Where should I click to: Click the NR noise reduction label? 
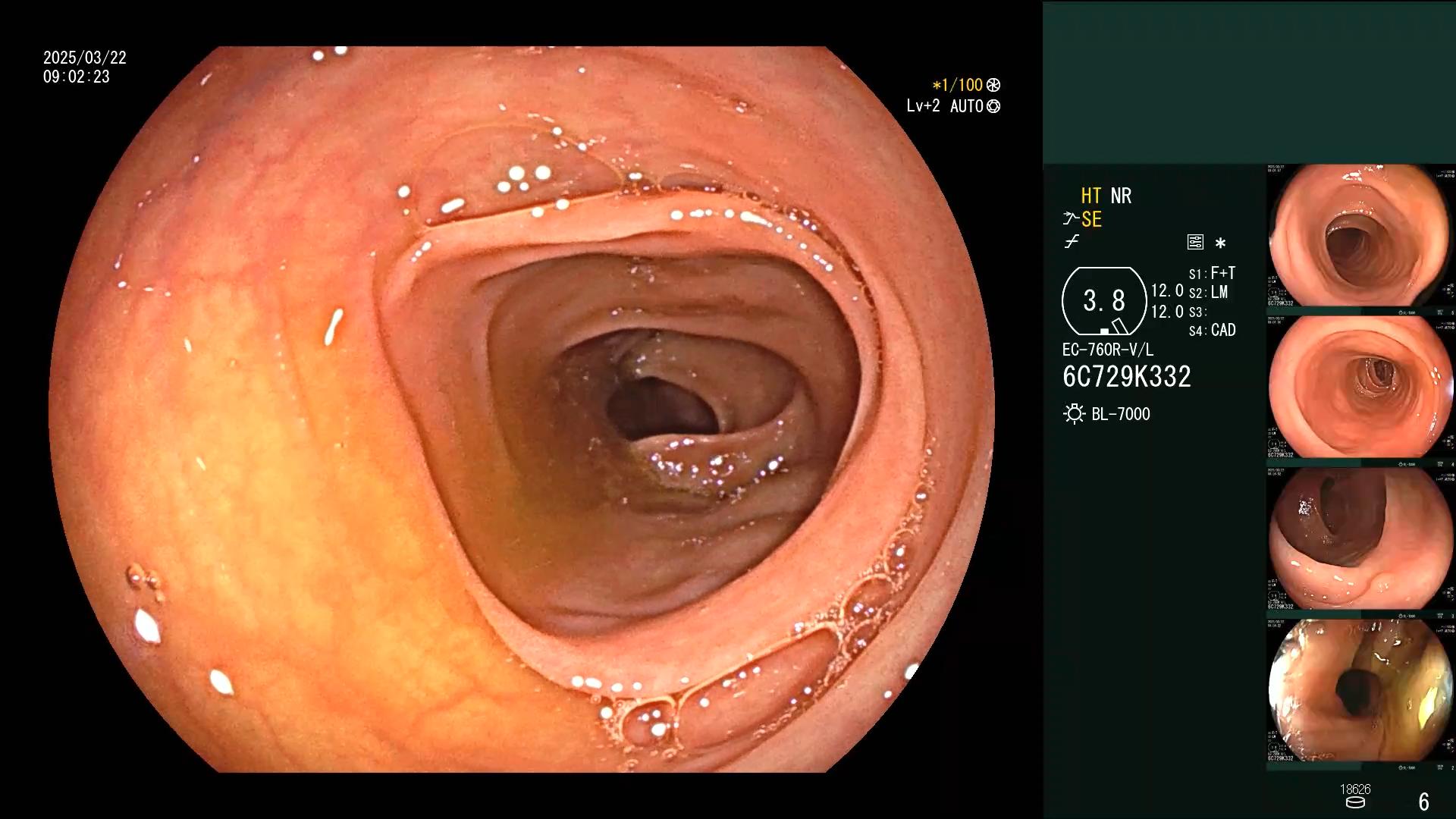pos(1121,196)
